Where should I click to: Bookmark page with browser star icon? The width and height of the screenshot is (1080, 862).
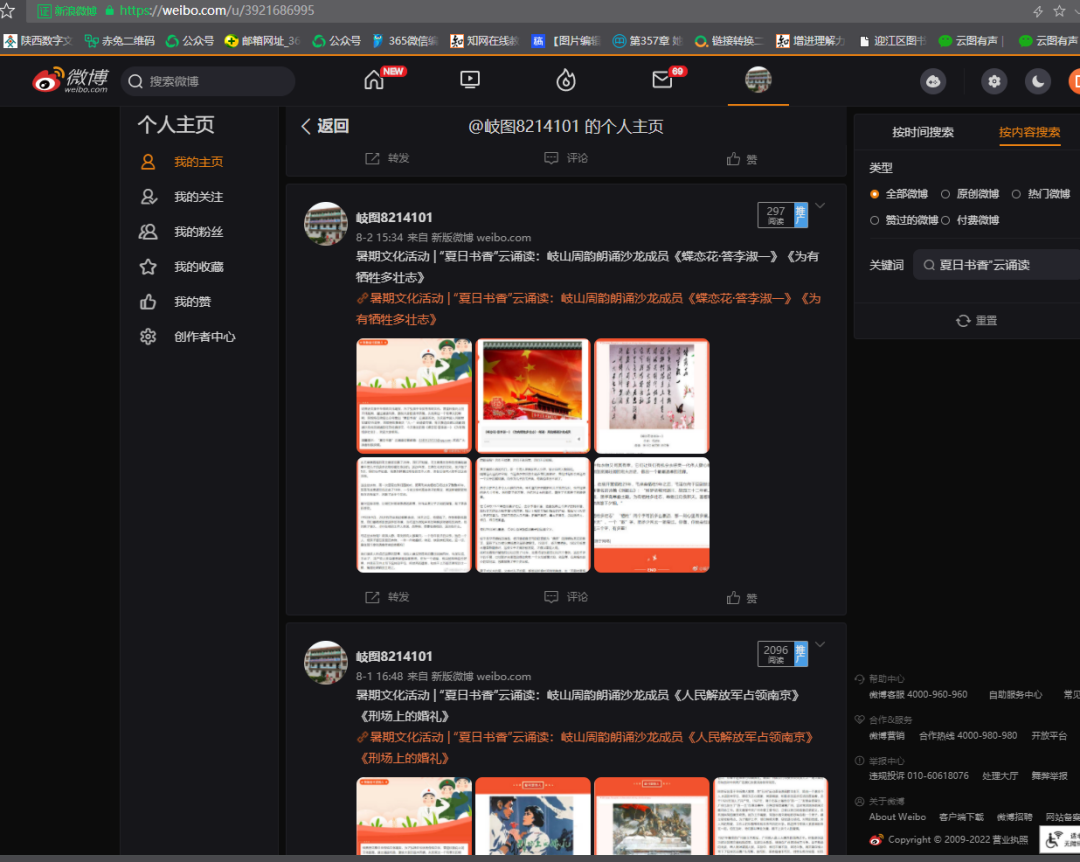tap(1059, 10)
